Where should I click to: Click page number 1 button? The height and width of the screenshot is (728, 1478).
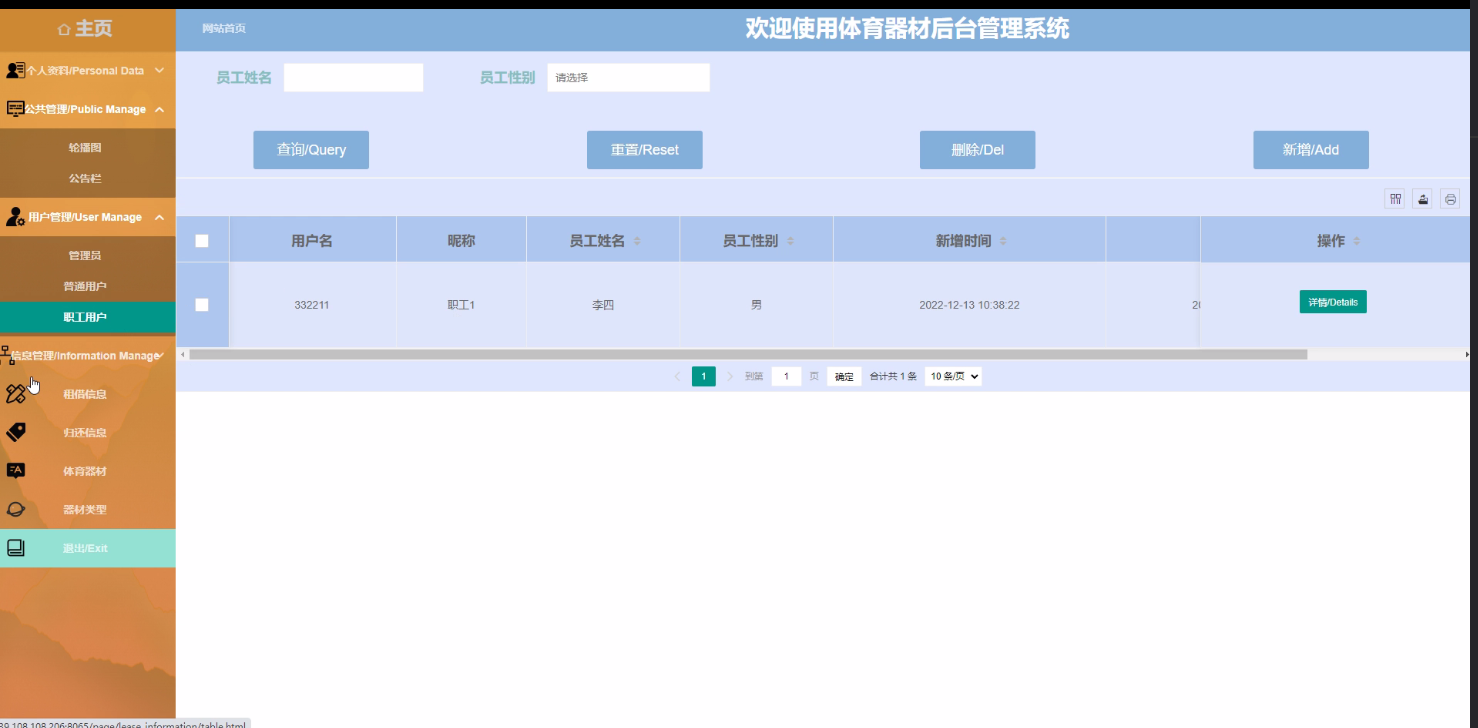coord(704,377)
